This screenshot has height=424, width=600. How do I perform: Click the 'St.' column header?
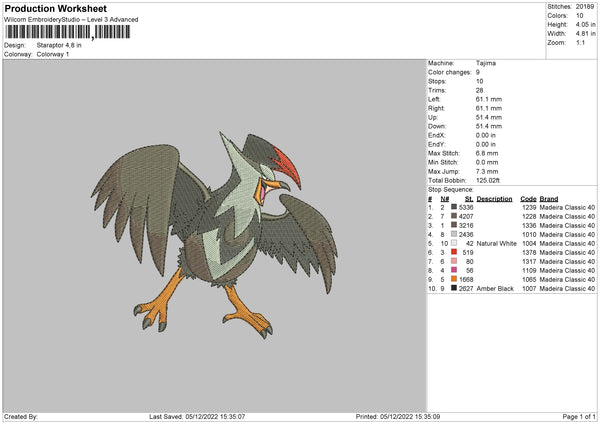point(469,199)
